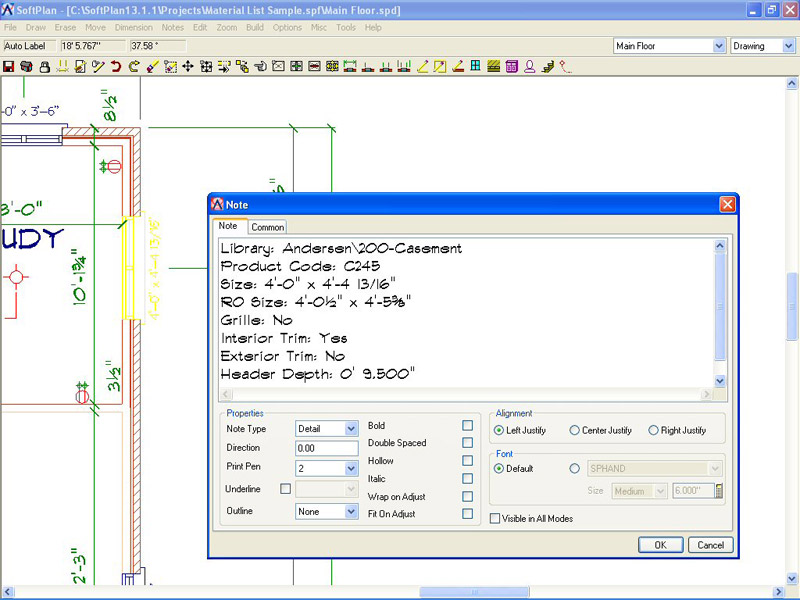Viewport: 800px width, 600px height.
Task: Open the Build menu
Action: click(x=255, y=28)
